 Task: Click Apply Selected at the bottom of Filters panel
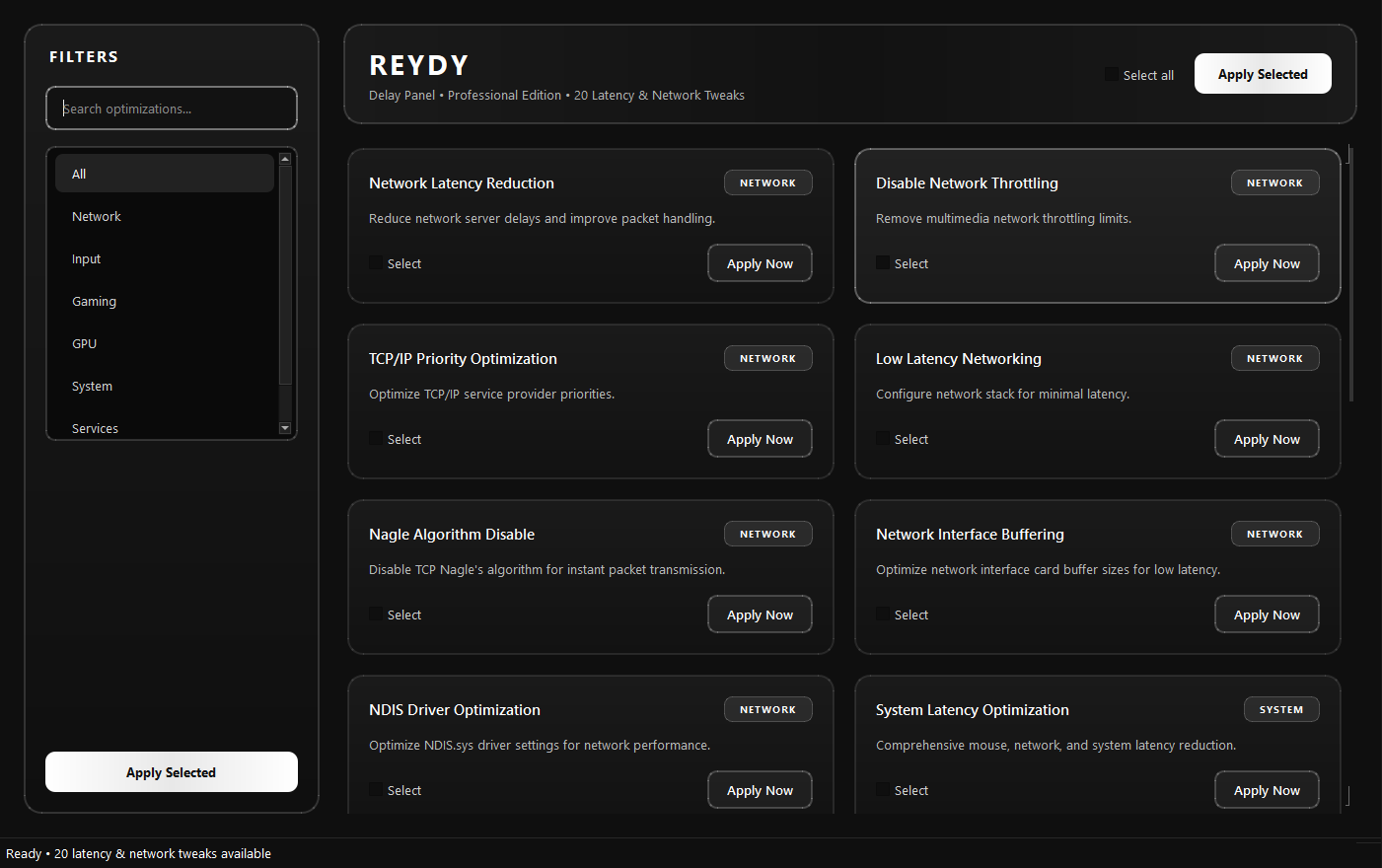coord(171,771)
